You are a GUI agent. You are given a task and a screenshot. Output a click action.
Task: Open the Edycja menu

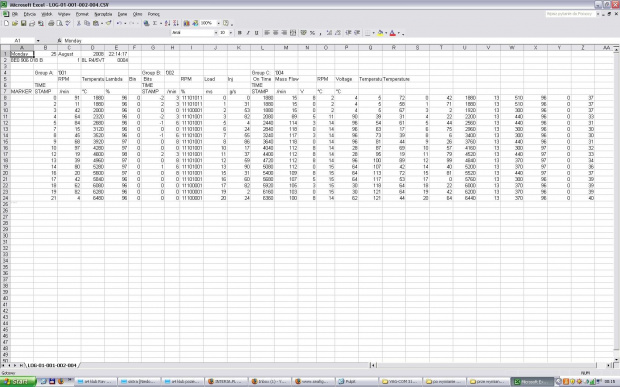[x=30, y=14]
